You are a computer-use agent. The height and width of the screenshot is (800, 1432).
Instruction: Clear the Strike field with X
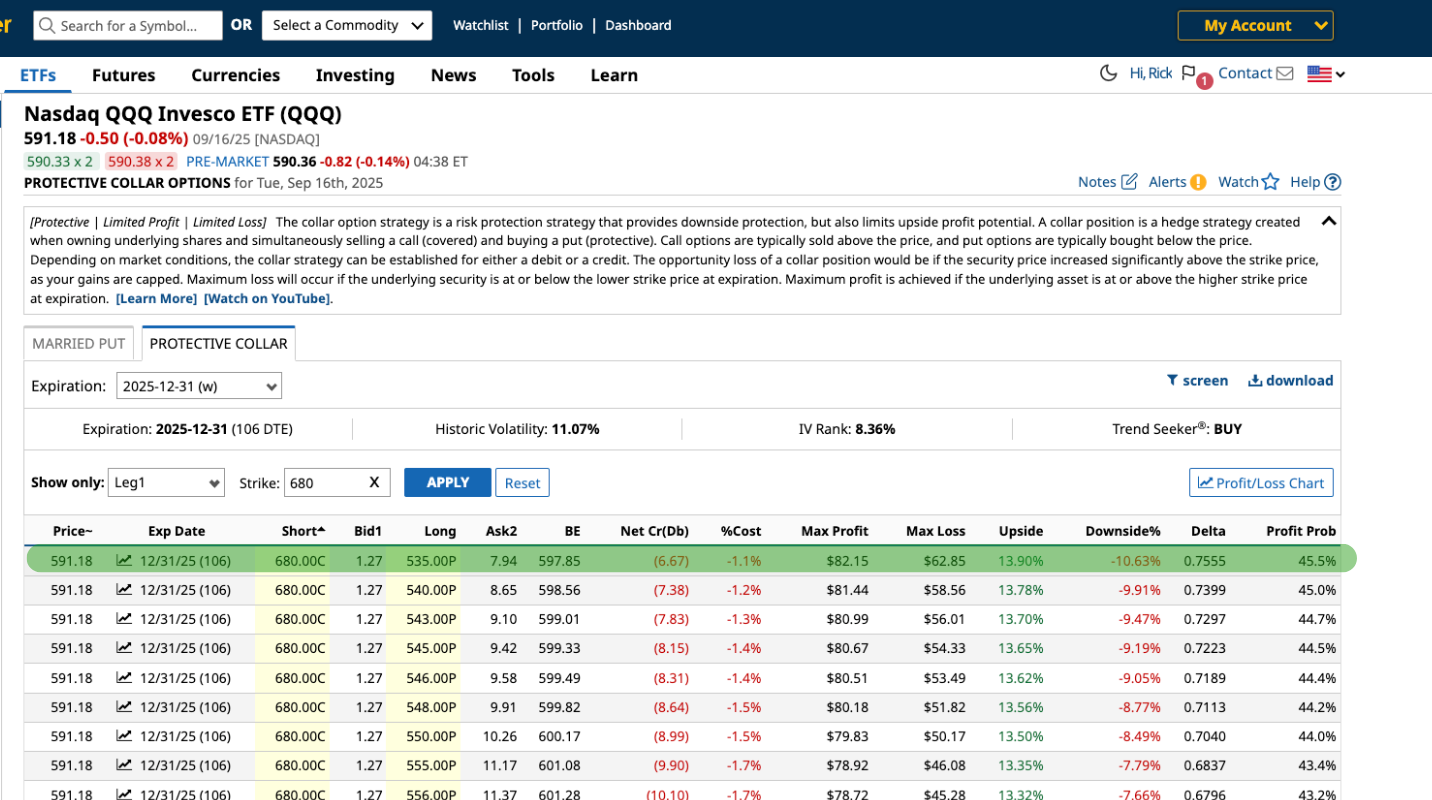click(374, 483)
